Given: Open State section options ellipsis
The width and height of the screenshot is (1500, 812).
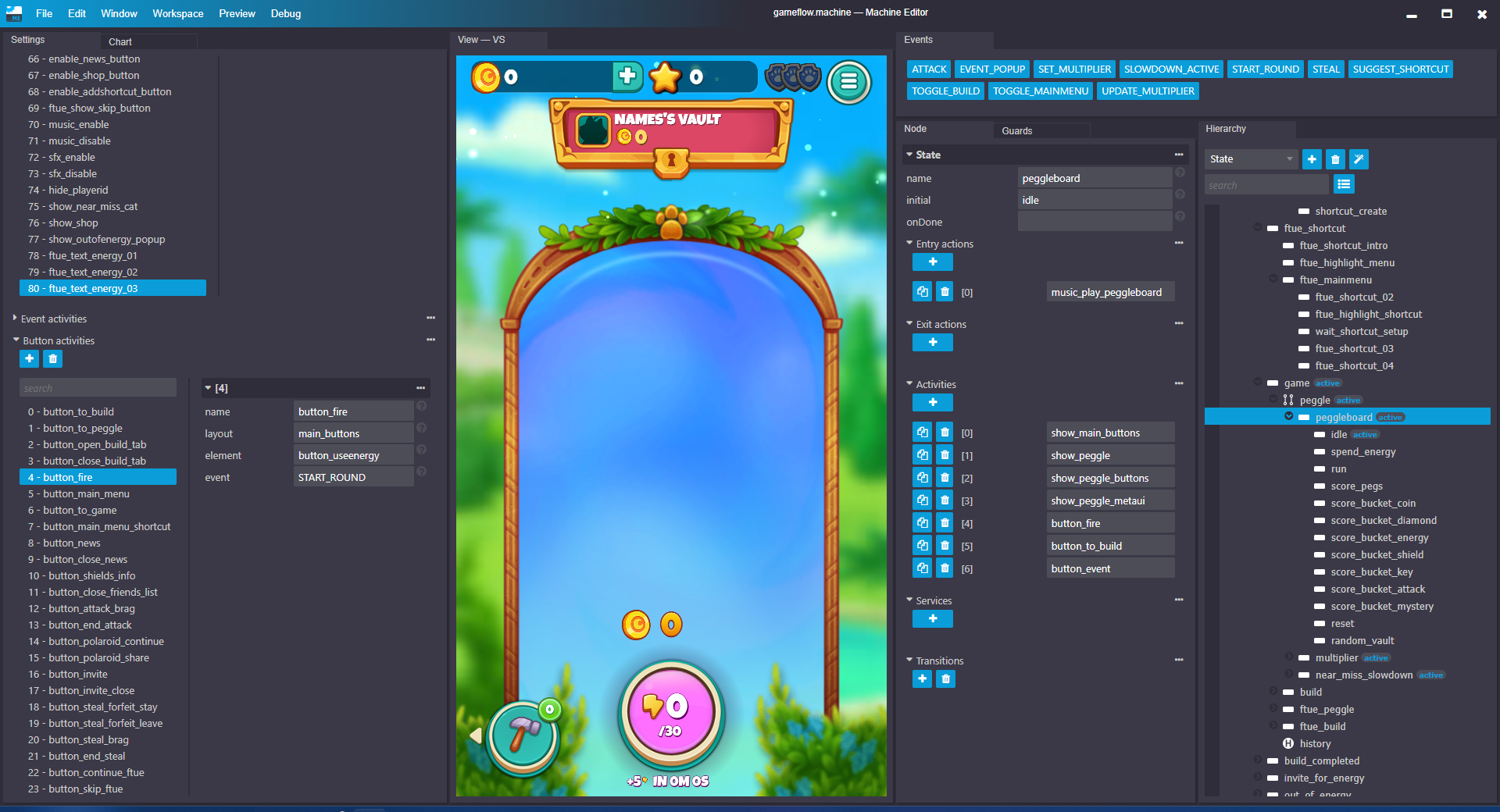Looking at the screenshot, I should [1179, 155].
